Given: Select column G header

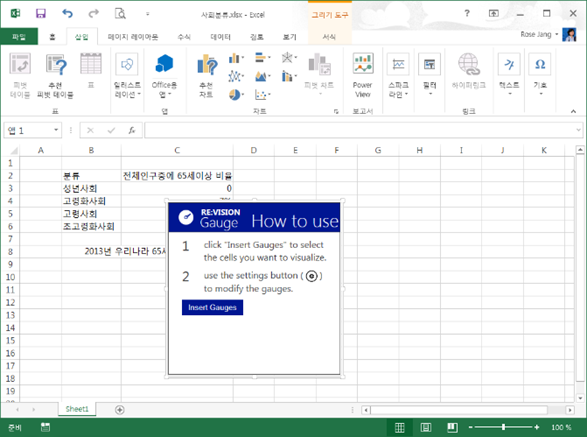Looking at the screenshot, I should [x=378, y=150].
